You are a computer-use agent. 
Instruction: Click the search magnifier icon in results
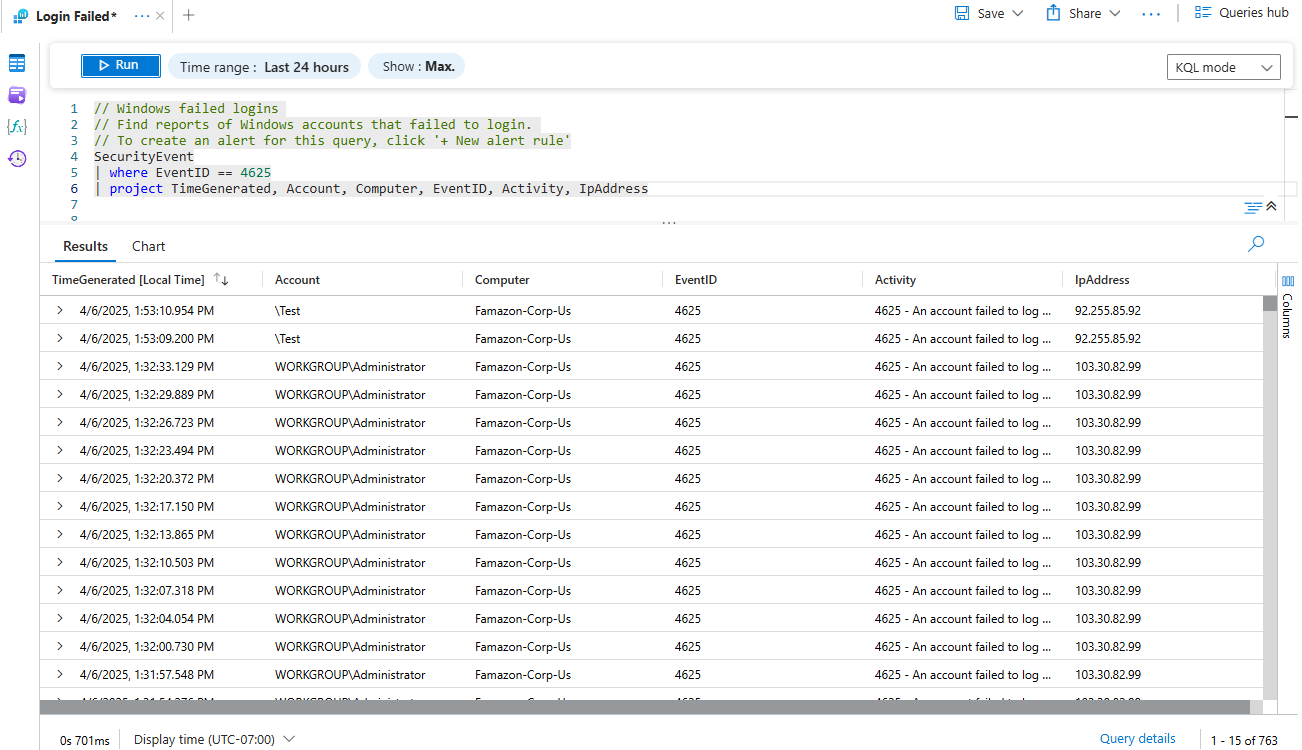[1256, 244]
